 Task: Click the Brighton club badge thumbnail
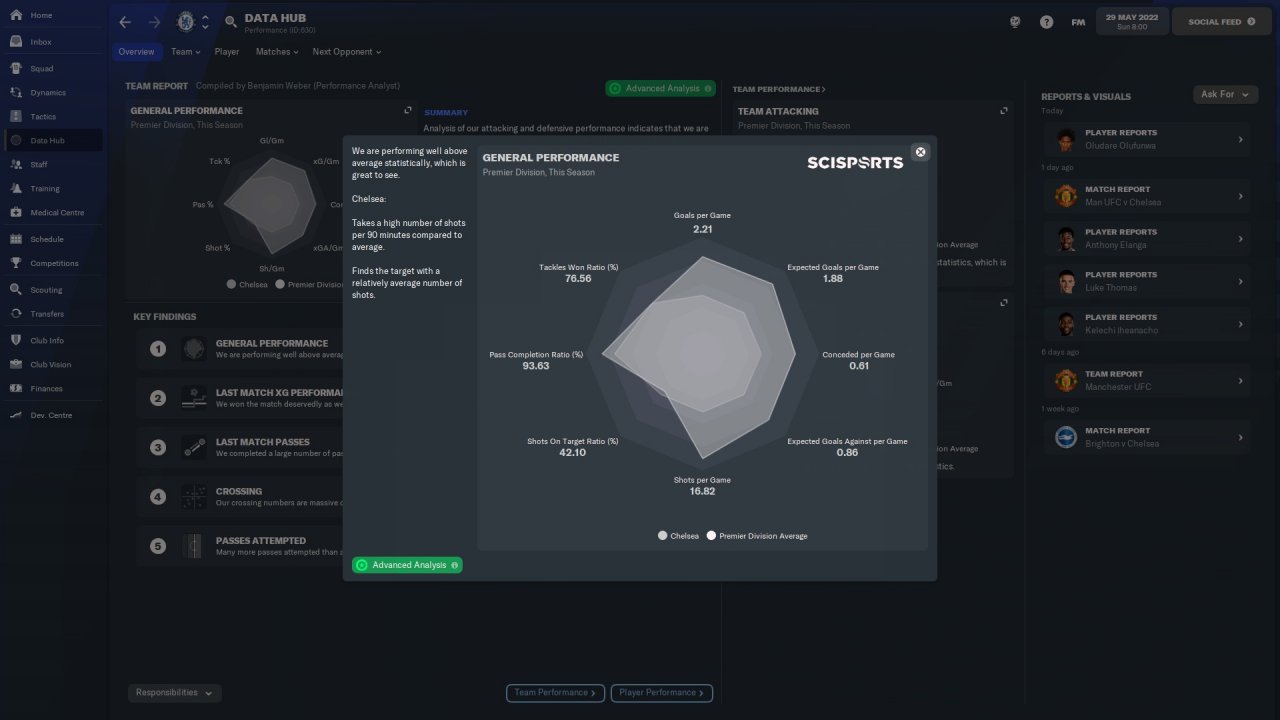[x=1065, y=437]
